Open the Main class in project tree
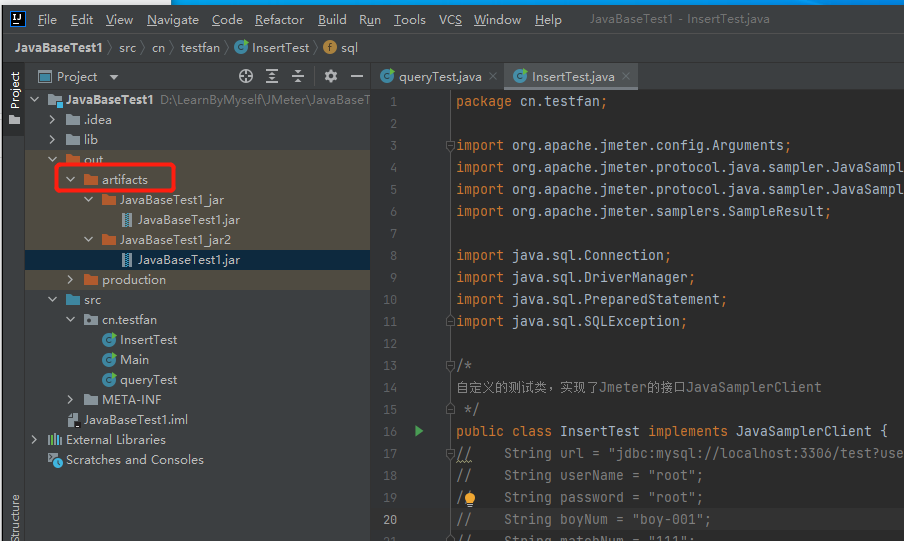 coord(134,360)
